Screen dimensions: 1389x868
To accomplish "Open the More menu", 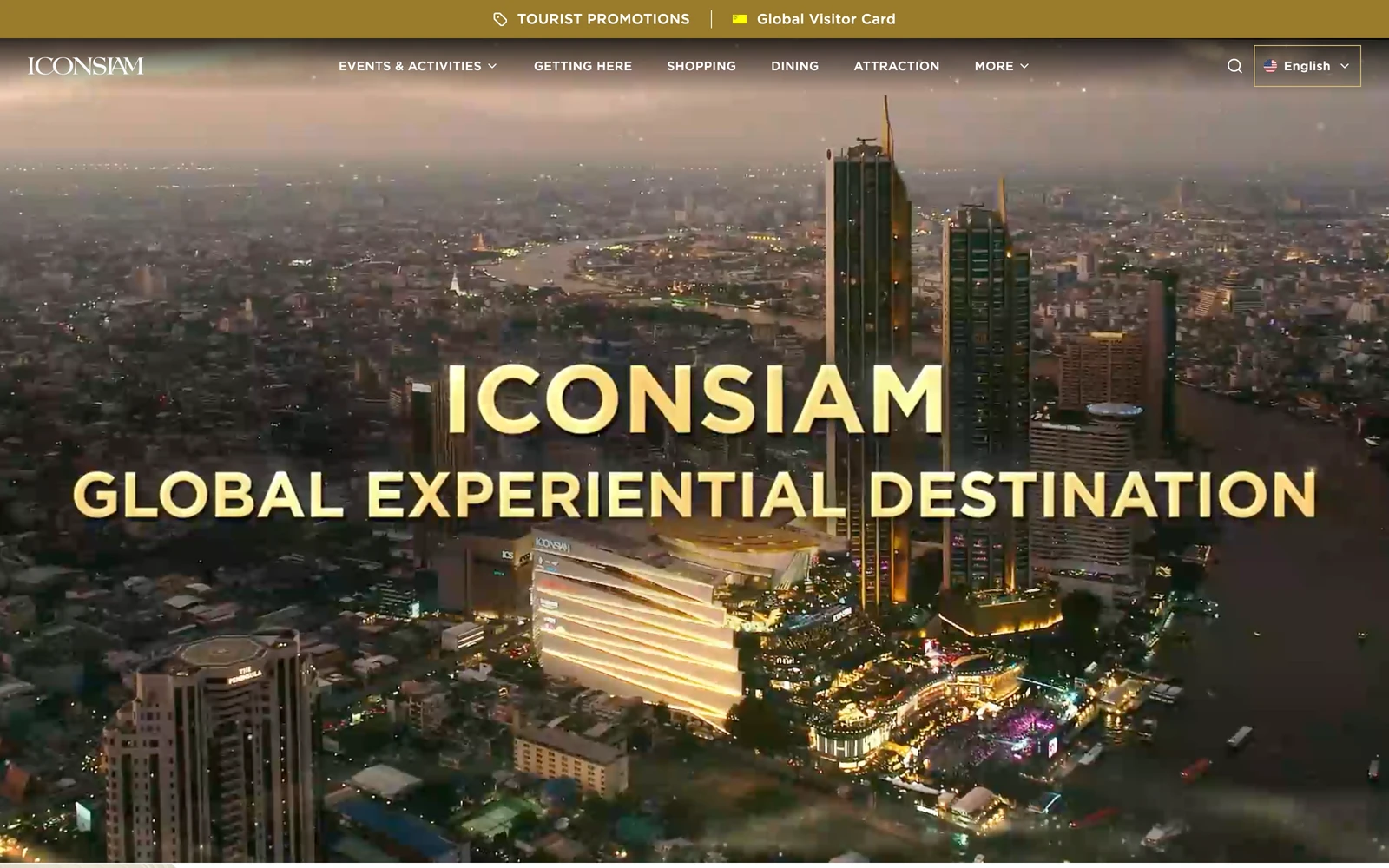I will 1001,66.
